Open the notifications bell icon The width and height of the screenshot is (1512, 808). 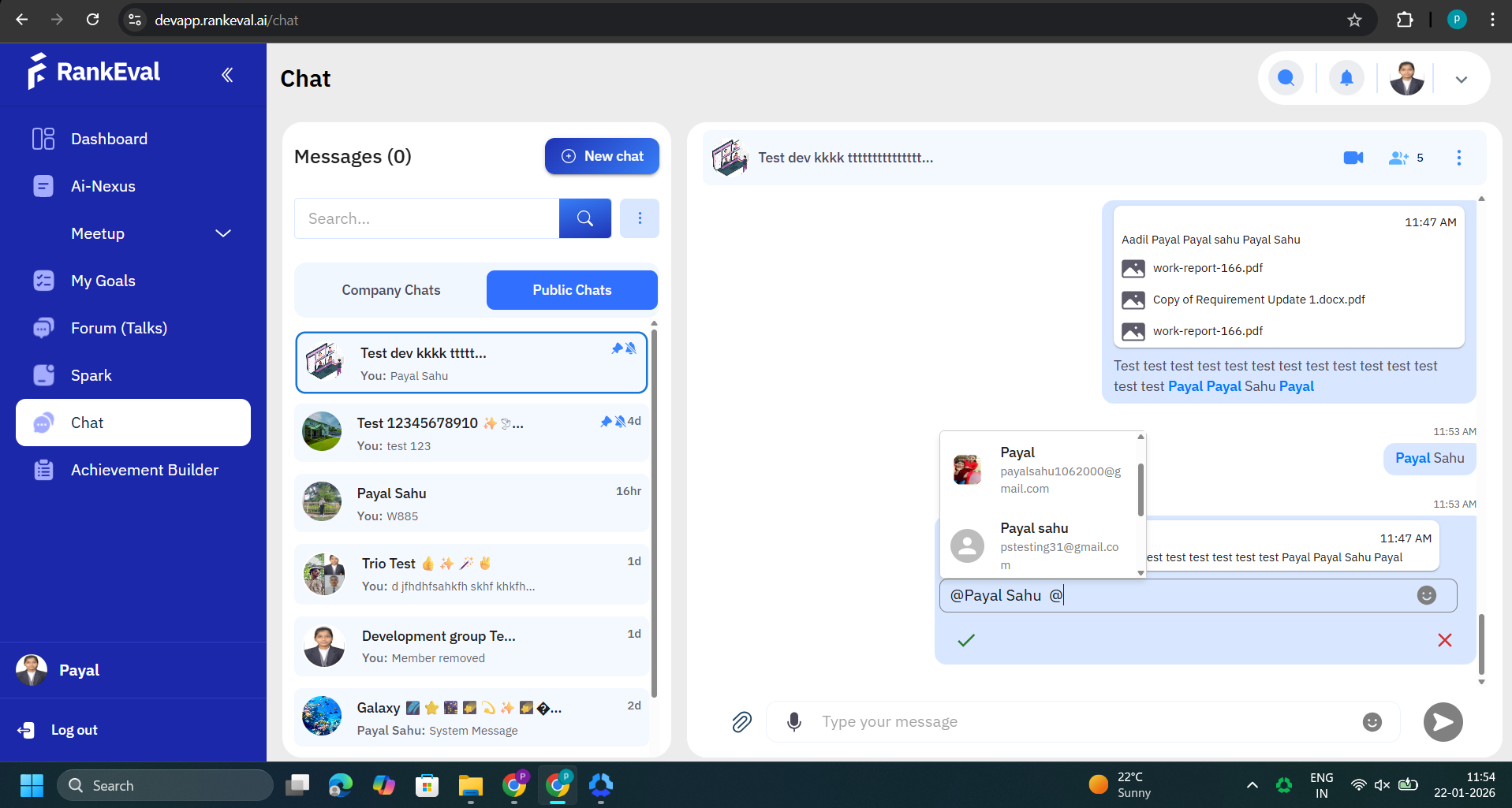point(1346,78)
